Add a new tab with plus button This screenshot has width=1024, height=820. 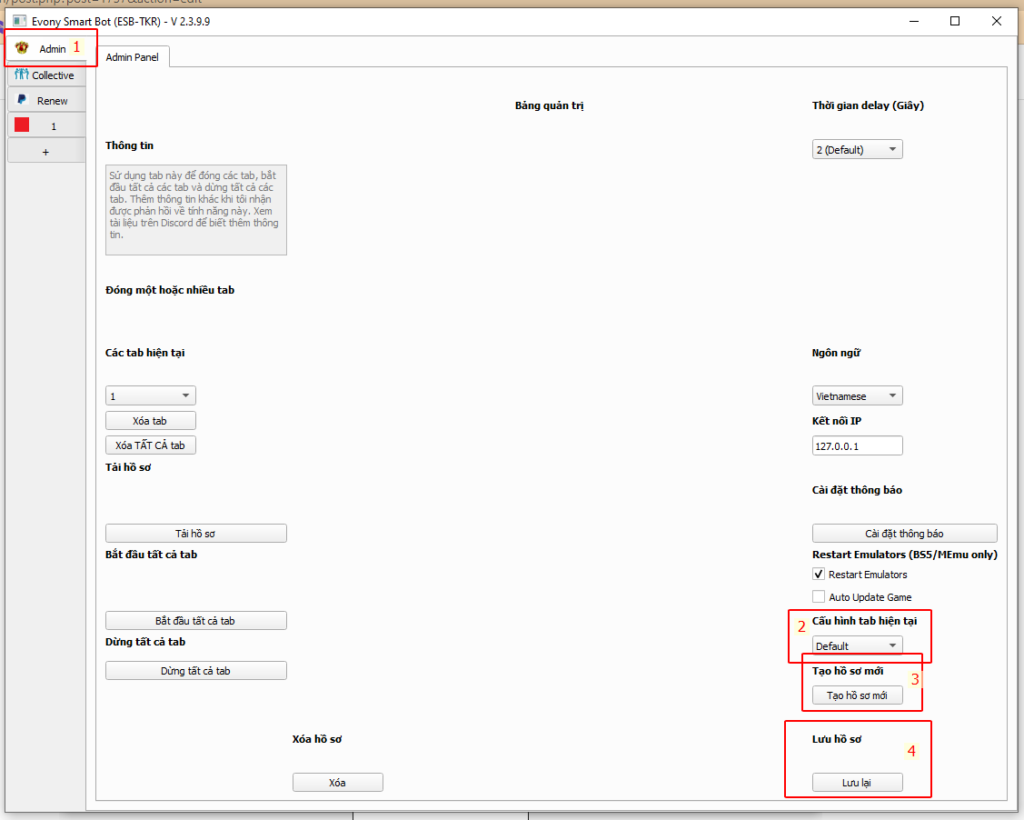[45, 151]
